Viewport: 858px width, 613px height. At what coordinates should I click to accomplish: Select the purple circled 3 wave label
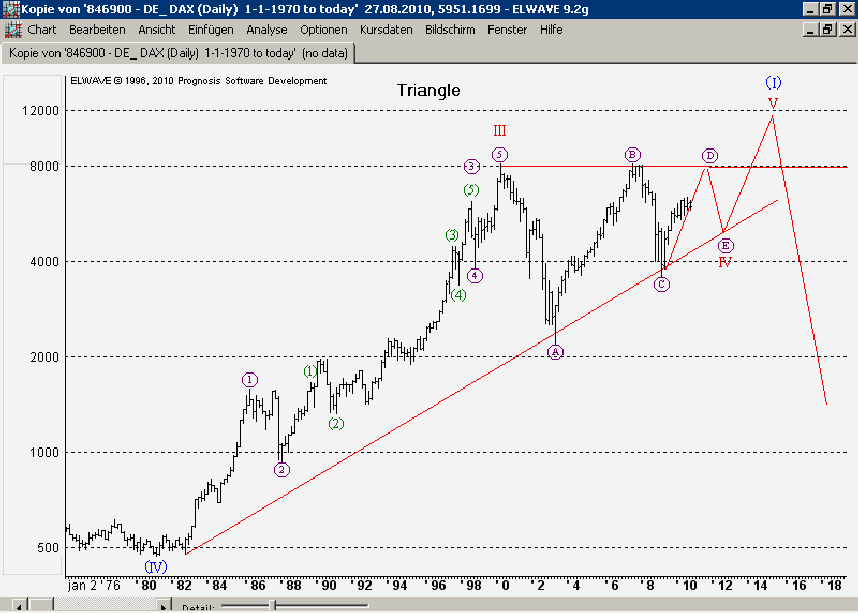472,166
